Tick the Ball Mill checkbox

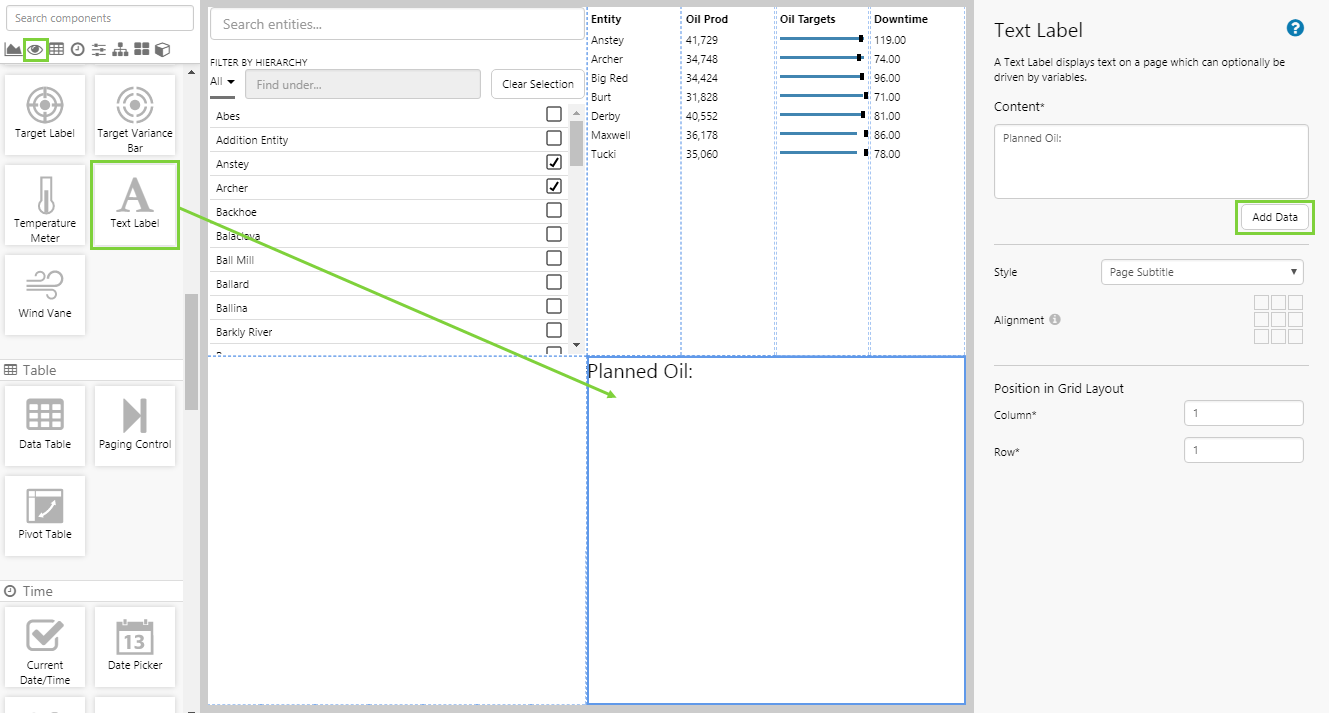tap(554, 258)
